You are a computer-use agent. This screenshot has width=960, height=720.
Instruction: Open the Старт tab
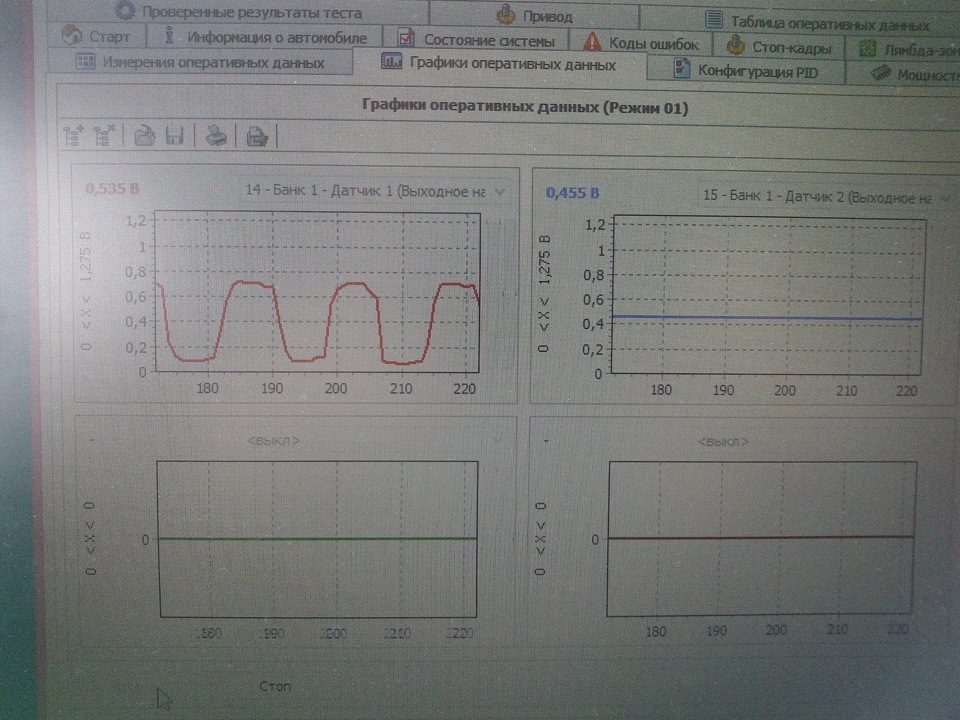tap(97, 37)
